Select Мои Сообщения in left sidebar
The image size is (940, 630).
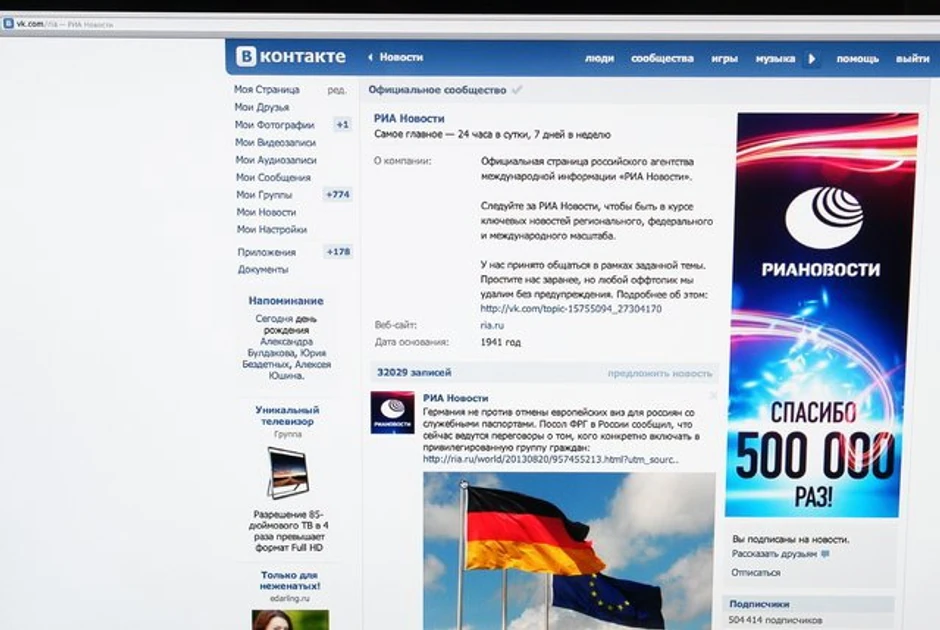(273, 177)
